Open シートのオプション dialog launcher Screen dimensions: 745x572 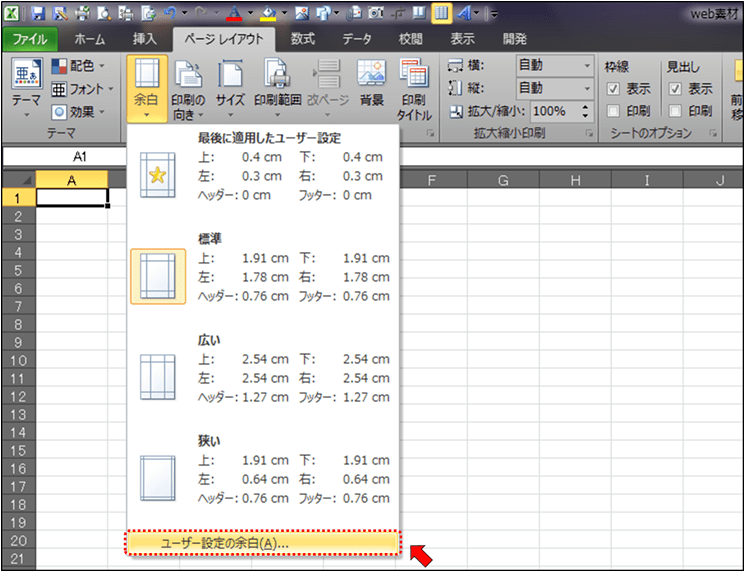click(713, 134)
